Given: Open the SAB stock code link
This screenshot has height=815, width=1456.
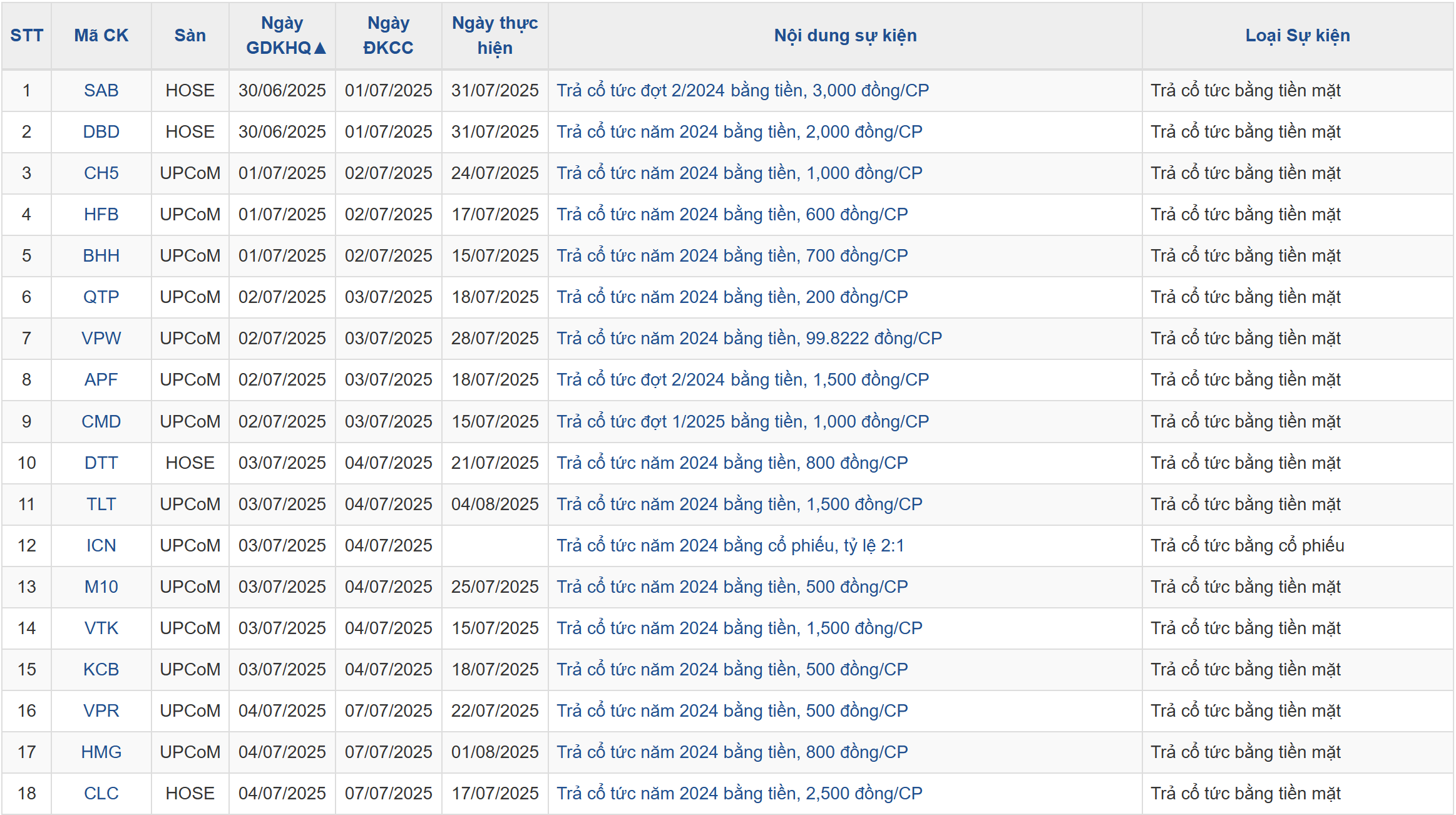Looking at the screenshot, I should point(101,91).
